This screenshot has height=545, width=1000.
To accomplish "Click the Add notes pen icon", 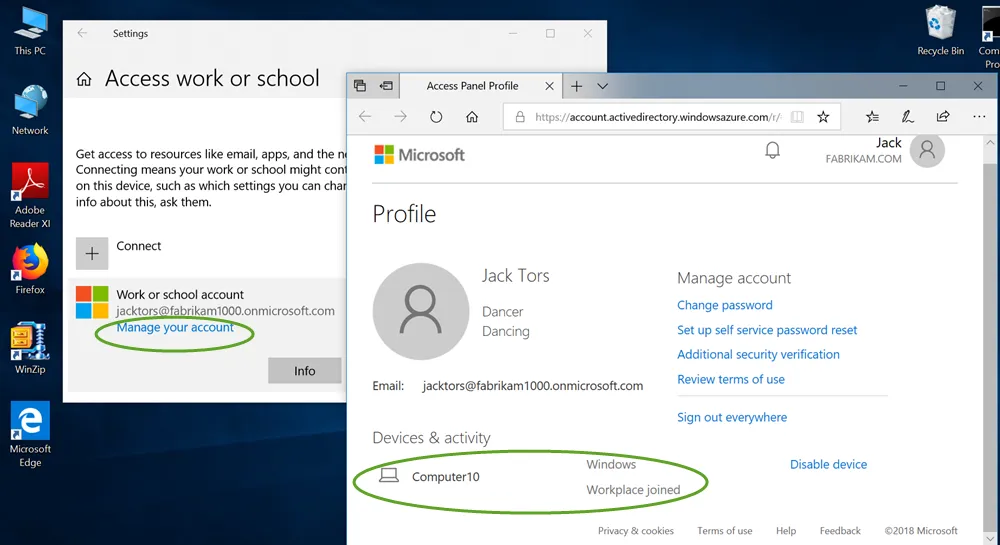I will [x=907, y=117].
